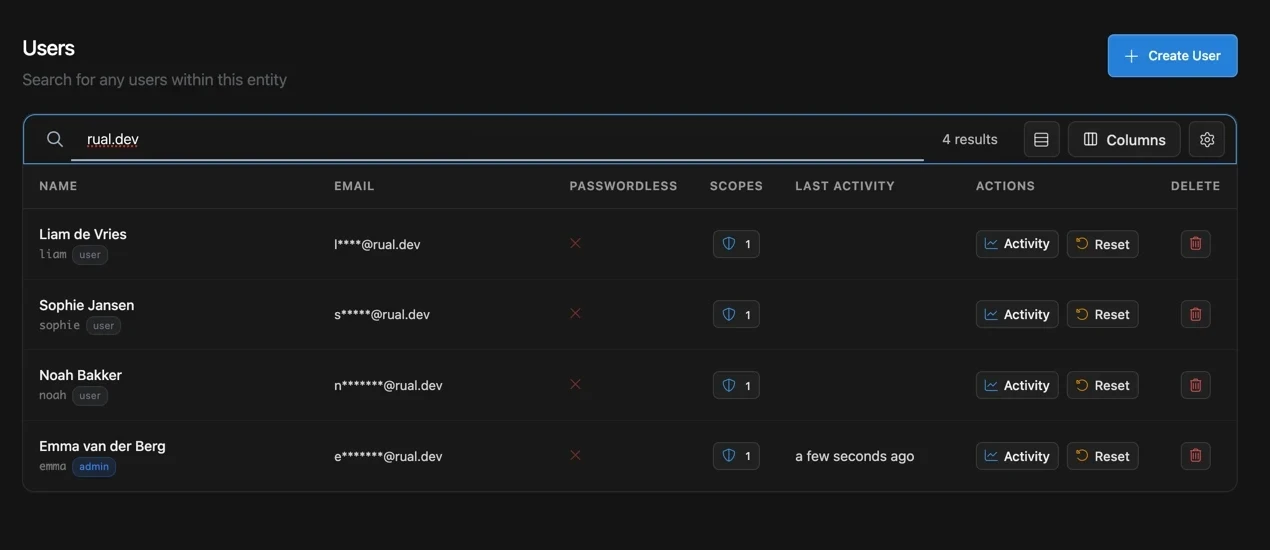
Task: Toggle passwordless X mark for Noah Bakker
Action: click(x=575, y=384)
